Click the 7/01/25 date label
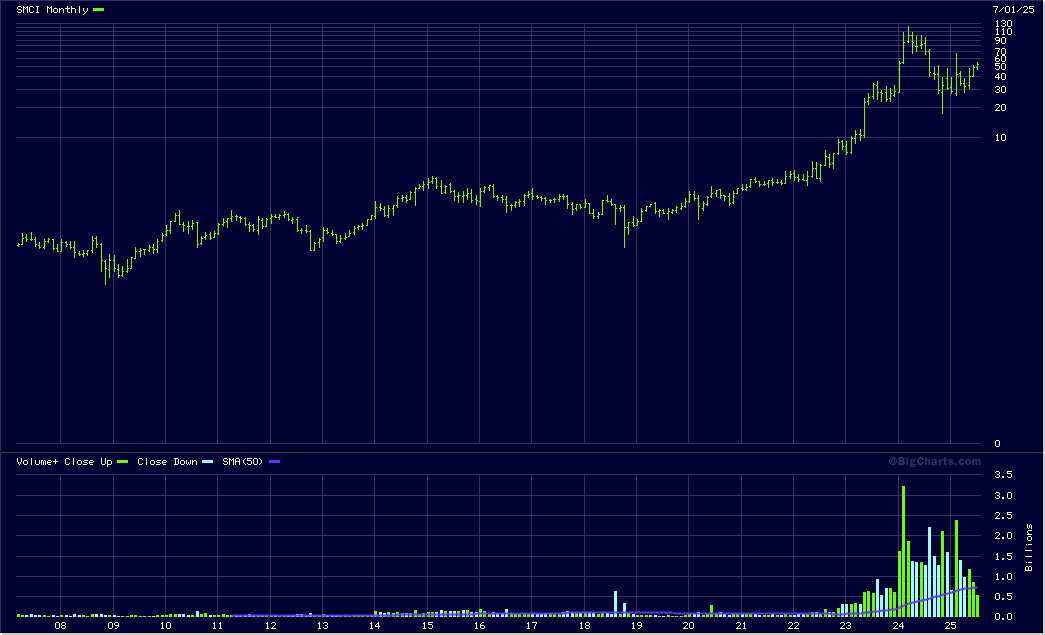Image resolution: width=1045 pixels, height=635 pixels. pyautogui.click(x=1013, y=9)
